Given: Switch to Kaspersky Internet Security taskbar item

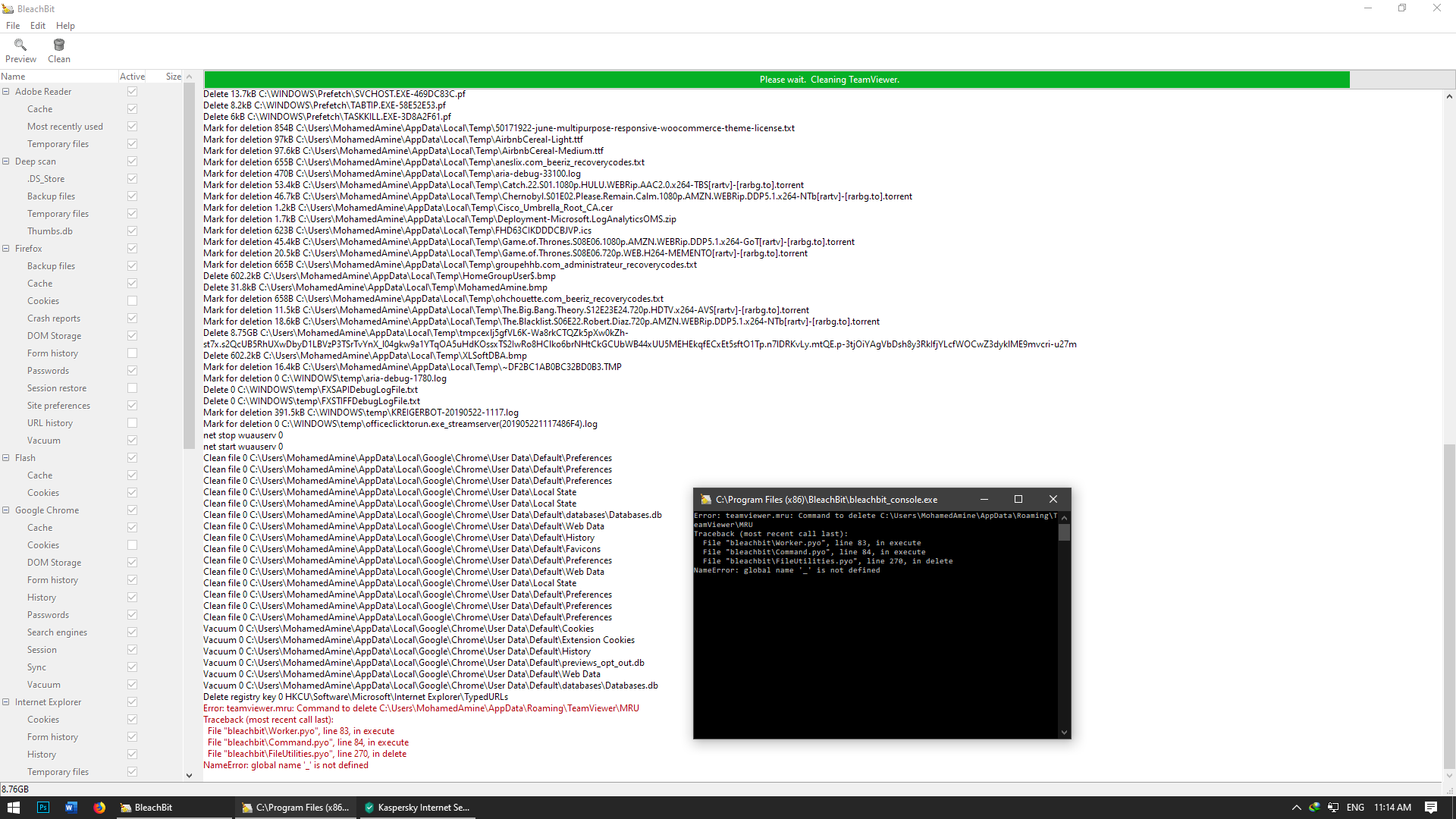Looking at the screenshot, I should click(417, 808).
